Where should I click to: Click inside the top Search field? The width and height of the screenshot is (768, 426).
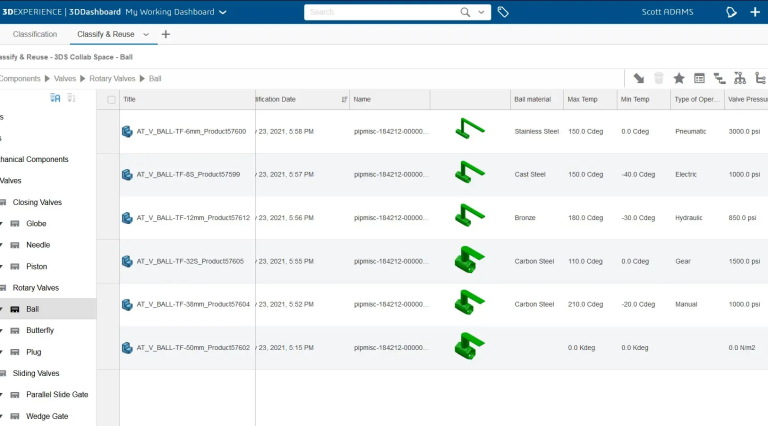click(380, 12)
